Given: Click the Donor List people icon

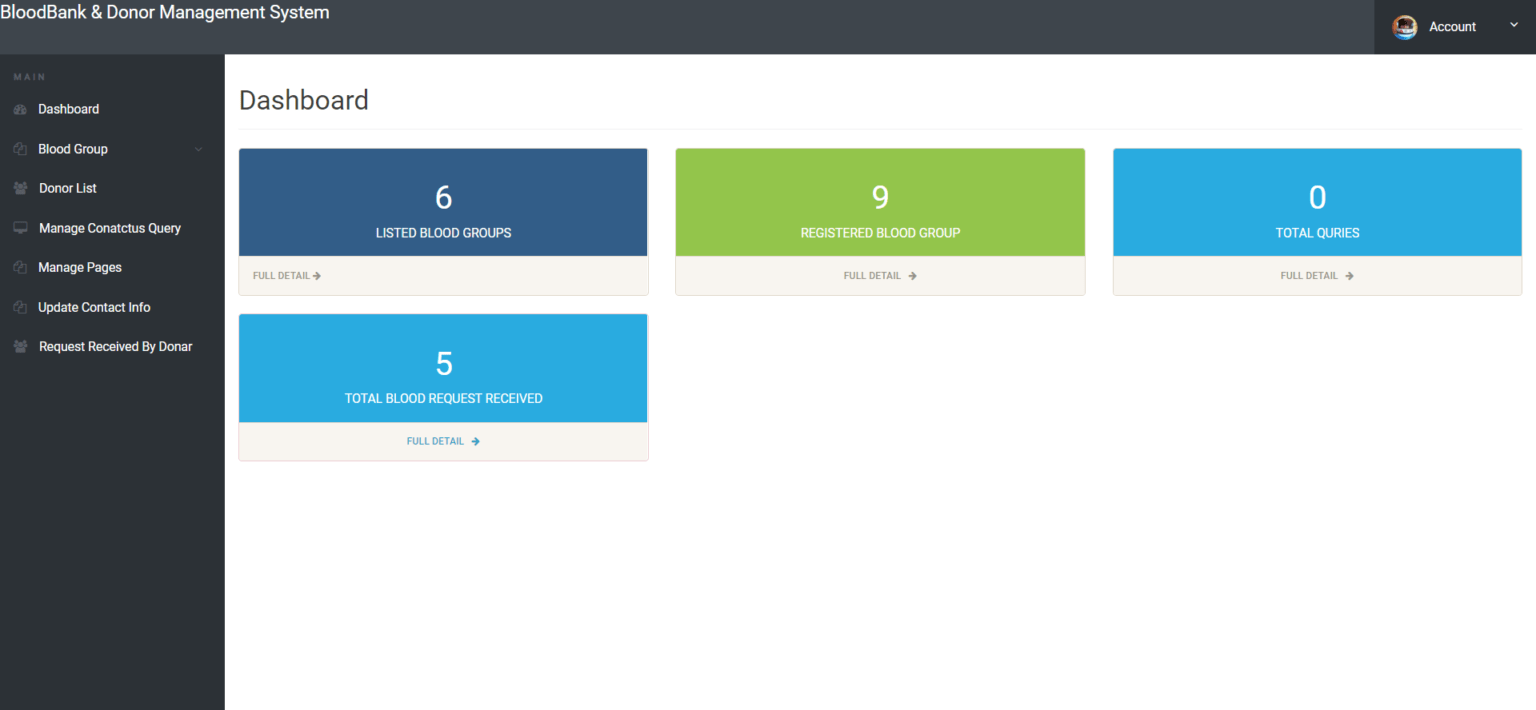Looking at the screenshot, I should [20, 188].
